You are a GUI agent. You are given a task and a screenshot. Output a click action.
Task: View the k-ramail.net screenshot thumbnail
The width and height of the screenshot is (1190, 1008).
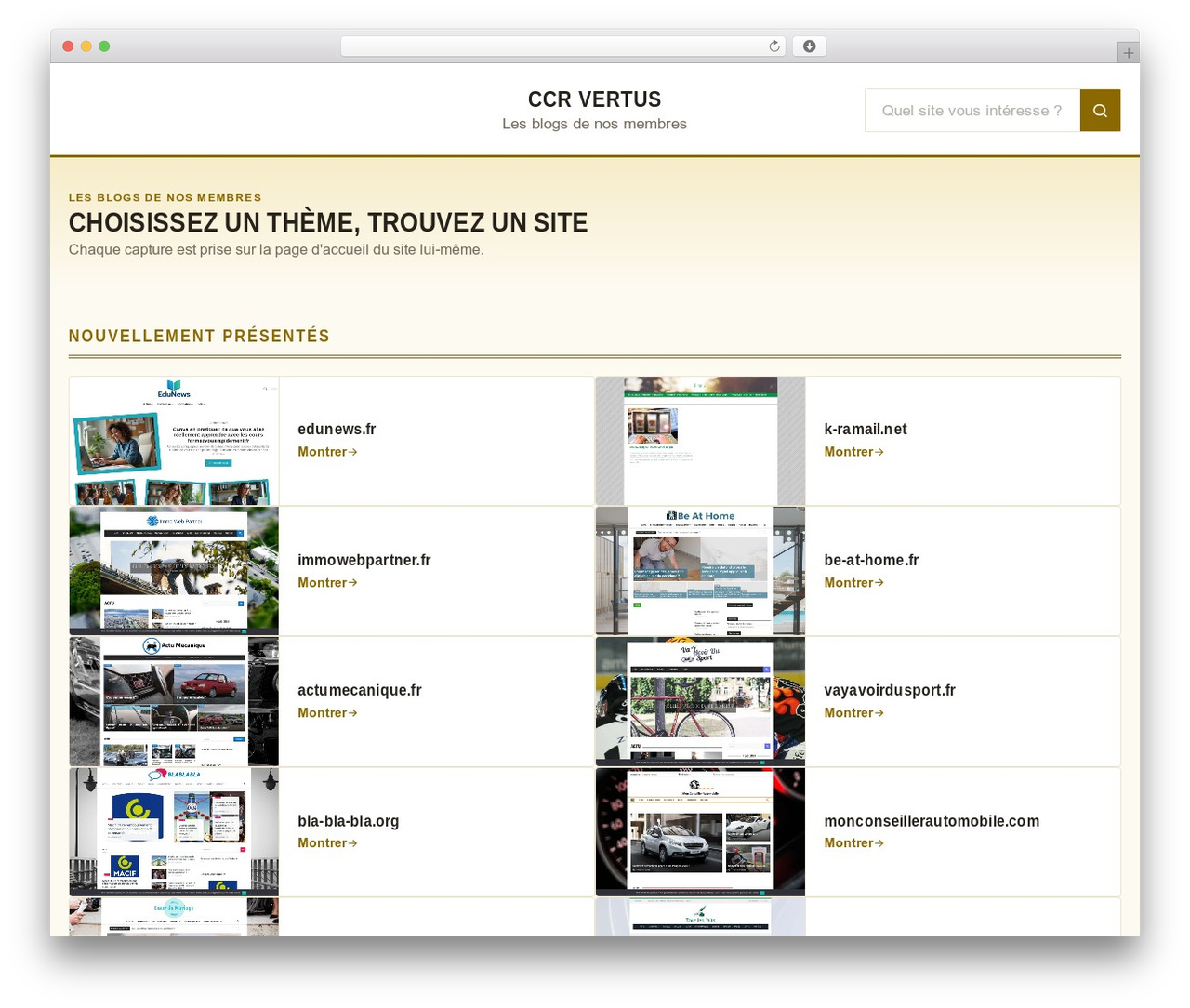click(700, 441)
